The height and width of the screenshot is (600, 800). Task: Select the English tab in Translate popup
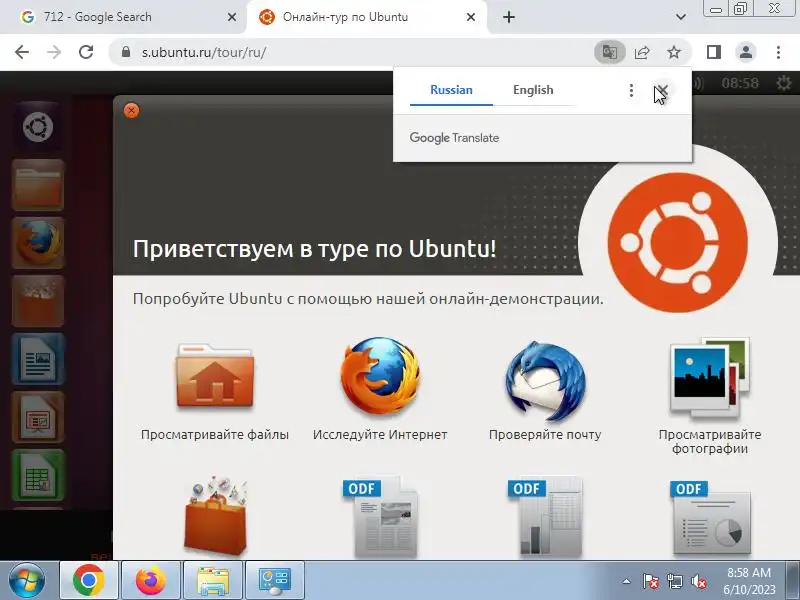click(533, 90)
